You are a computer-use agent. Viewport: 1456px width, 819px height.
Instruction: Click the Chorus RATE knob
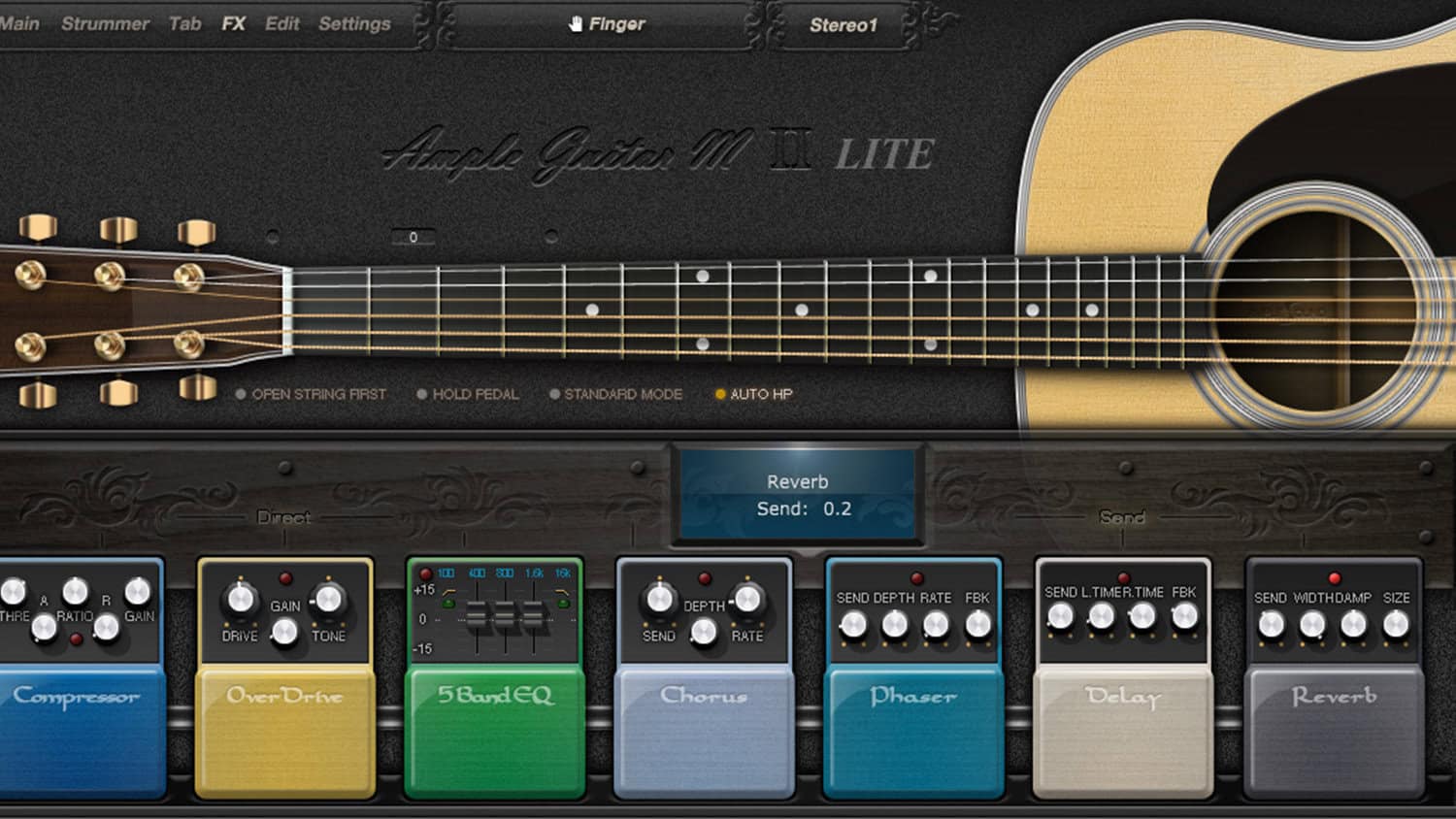click(x=748, y=599)
